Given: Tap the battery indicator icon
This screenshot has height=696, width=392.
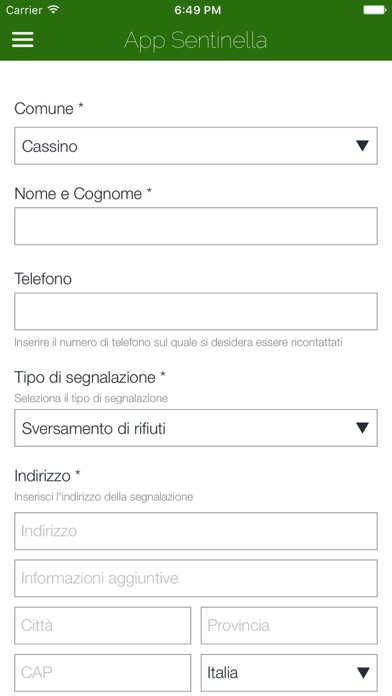Looking at the screenshot, I should pos(375,10).
